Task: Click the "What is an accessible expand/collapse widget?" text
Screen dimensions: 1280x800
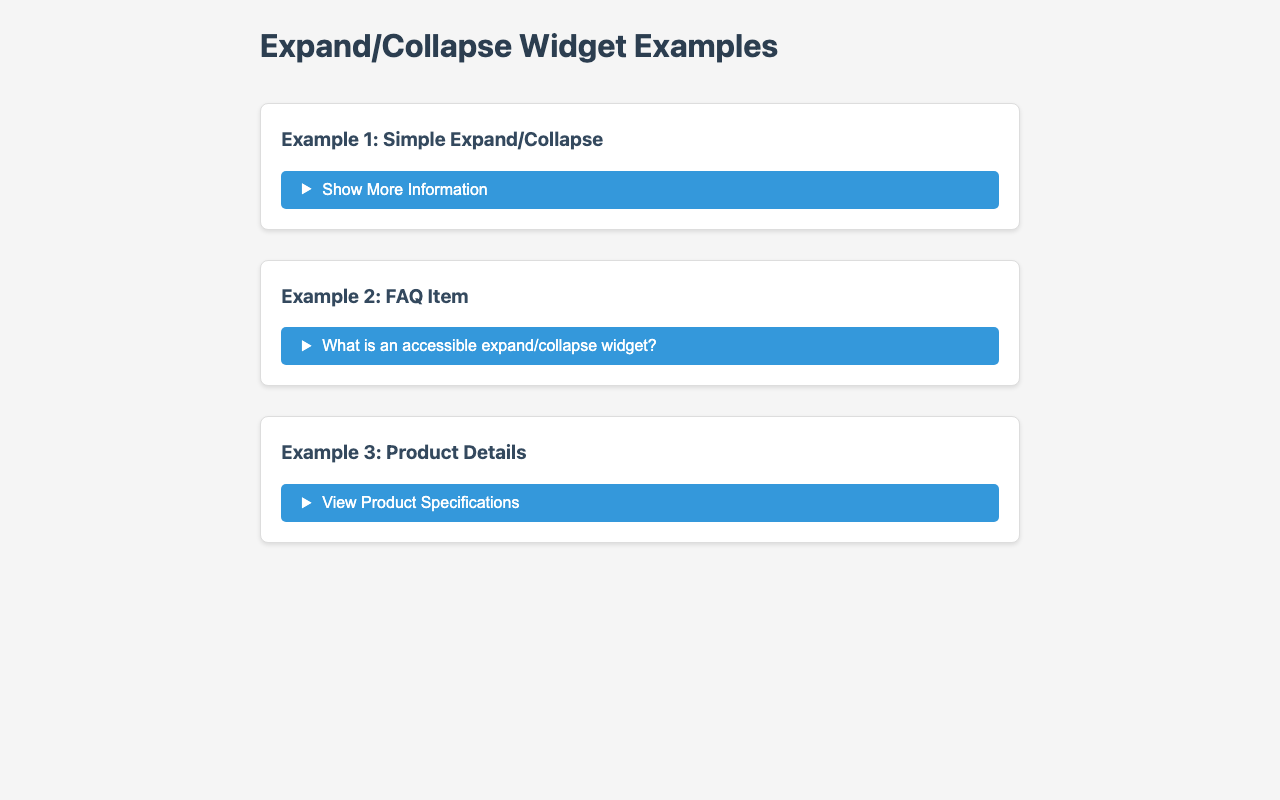Action: pyautogui.click(x=489, y=346)
